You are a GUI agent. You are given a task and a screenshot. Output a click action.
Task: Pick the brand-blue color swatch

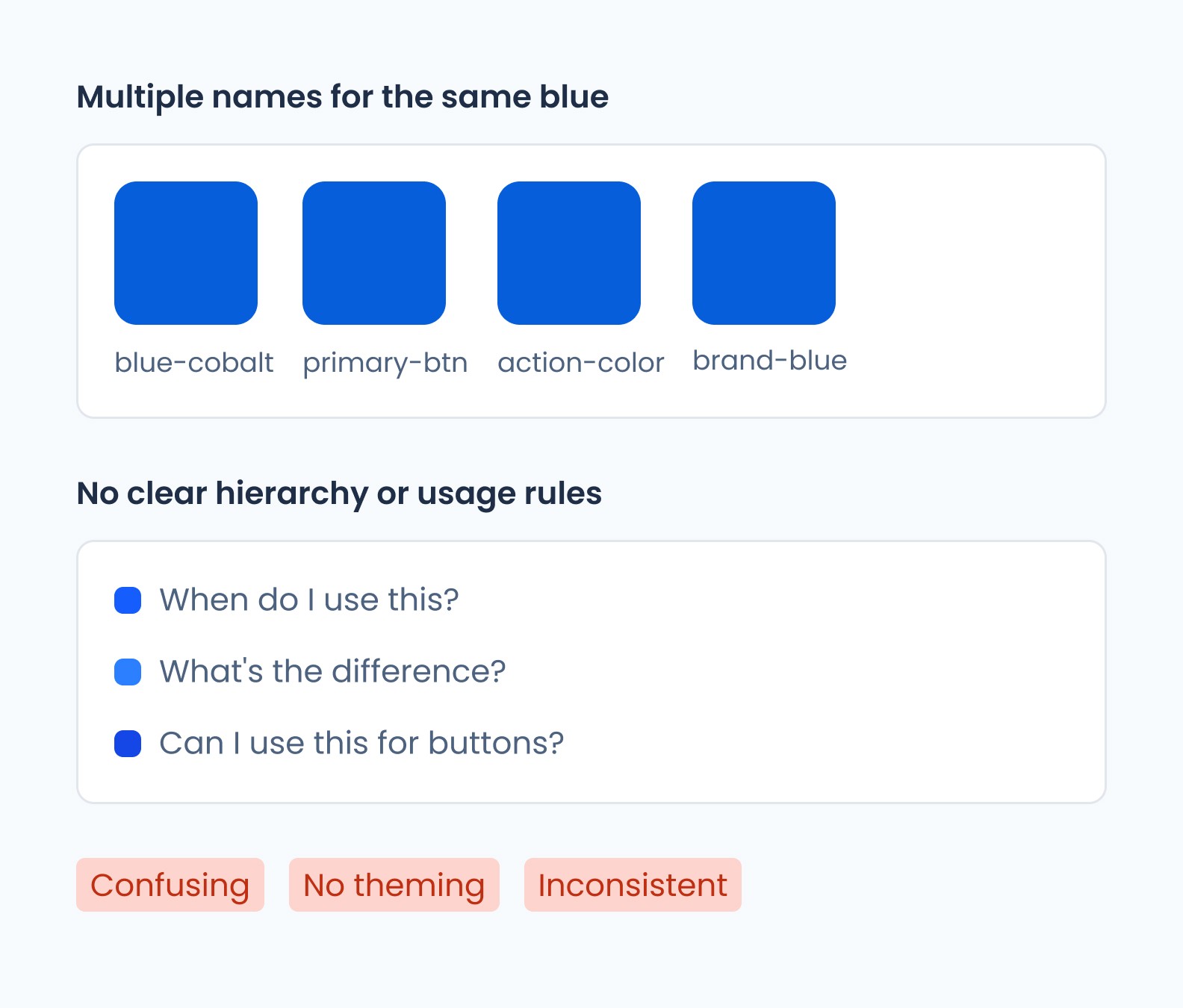pos(764,253)
